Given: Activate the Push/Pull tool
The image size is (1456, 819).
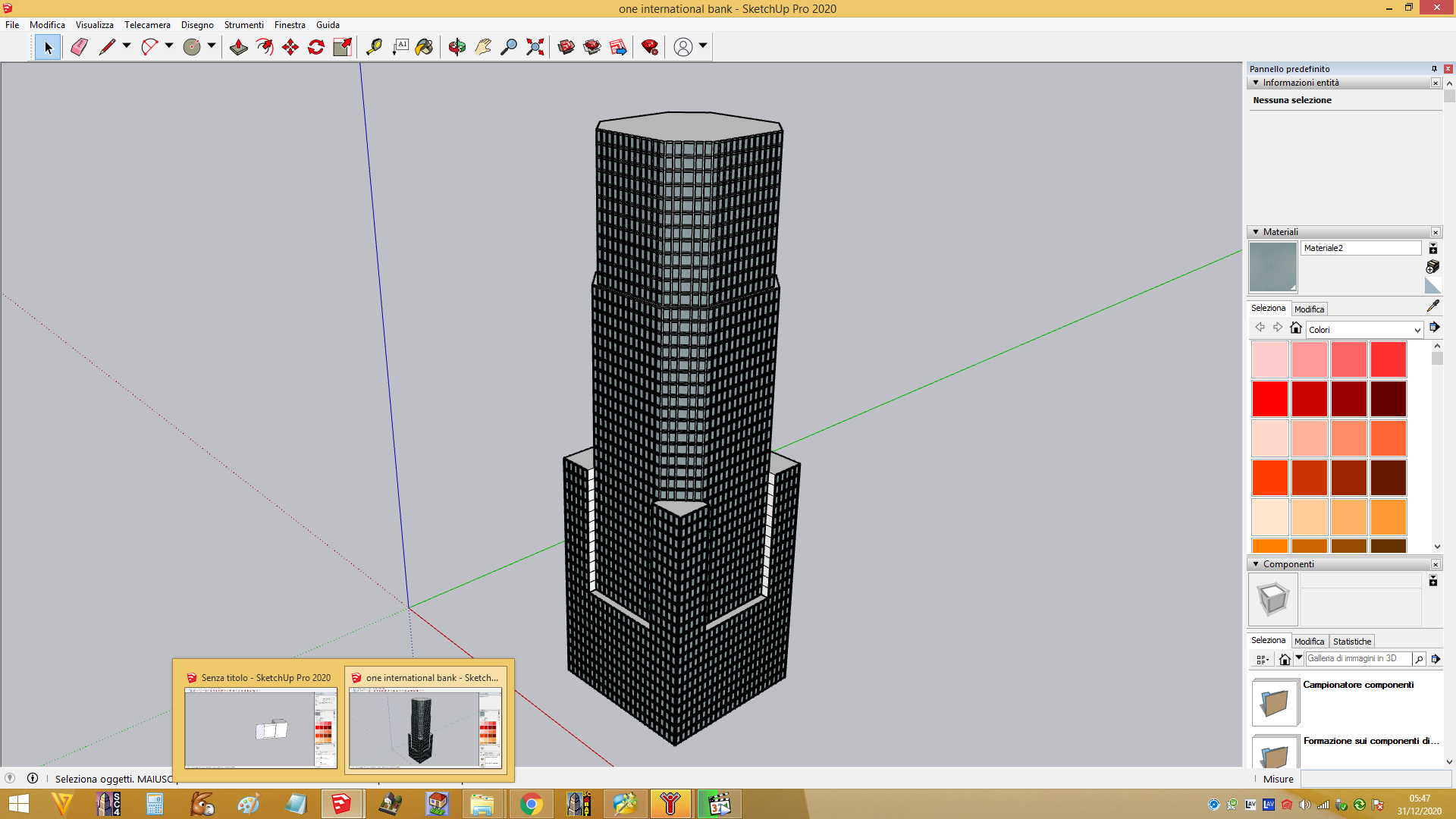Looking at the screenshot, I should click(x=238, y=47).
